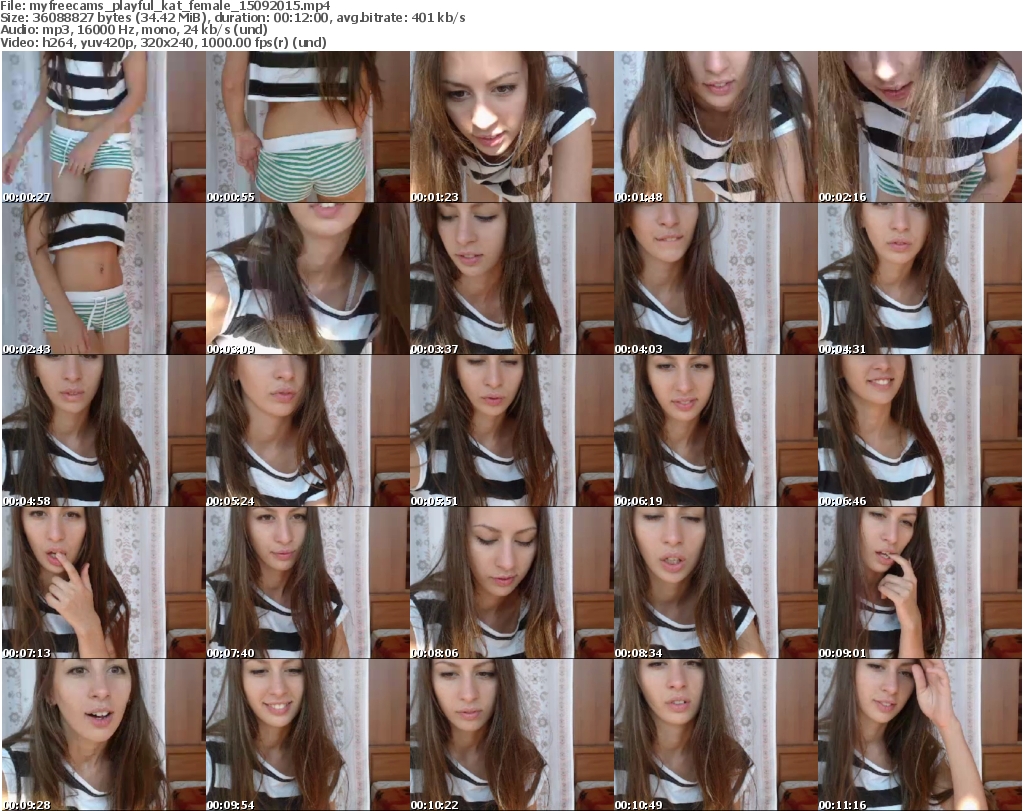
Task: Select the thumbnail at 00:04:58
Action: click(x=104, y=431)
